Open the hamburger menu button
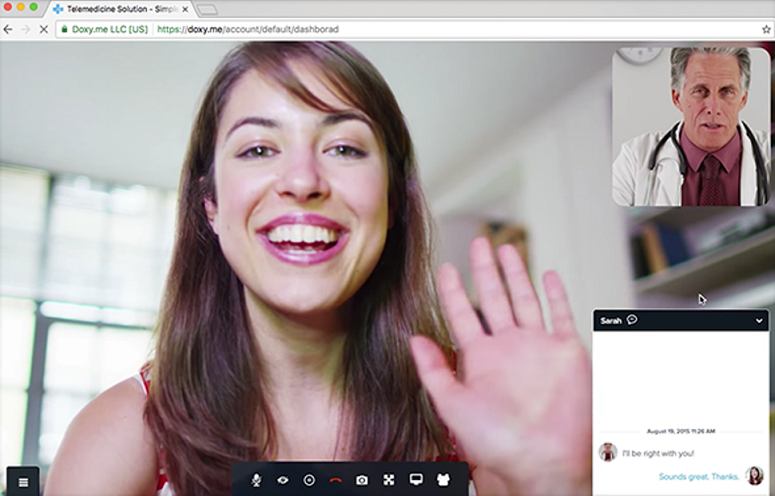775x496 pixels. tap(23, 482)
